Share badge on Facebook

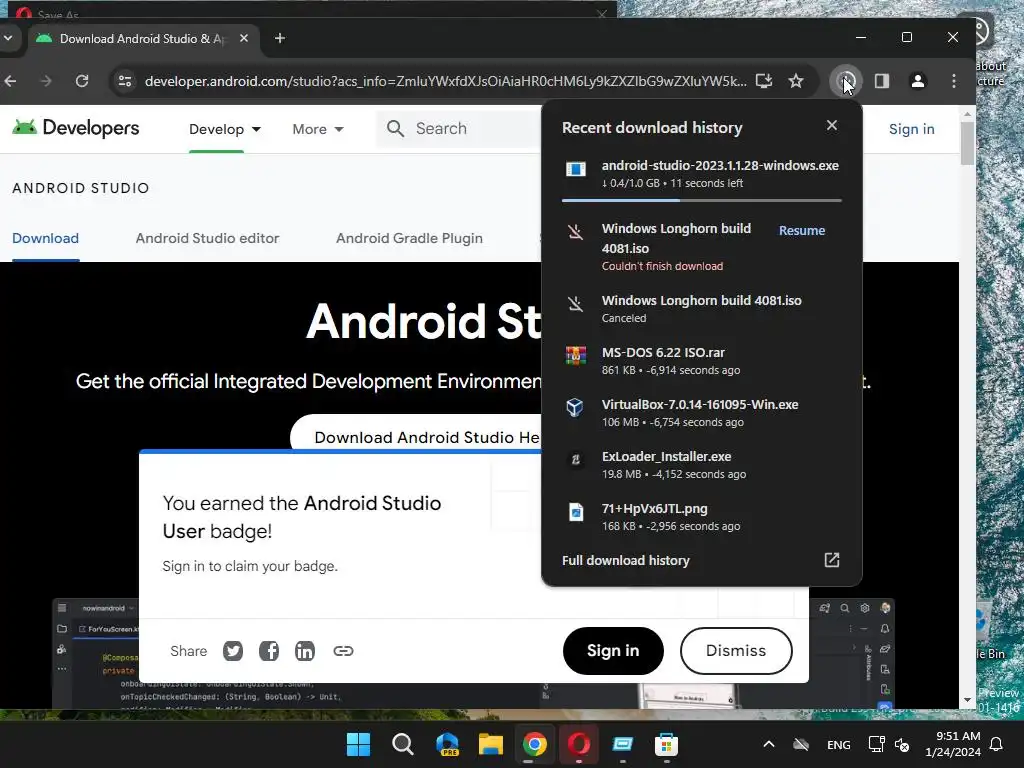(268, 651)
